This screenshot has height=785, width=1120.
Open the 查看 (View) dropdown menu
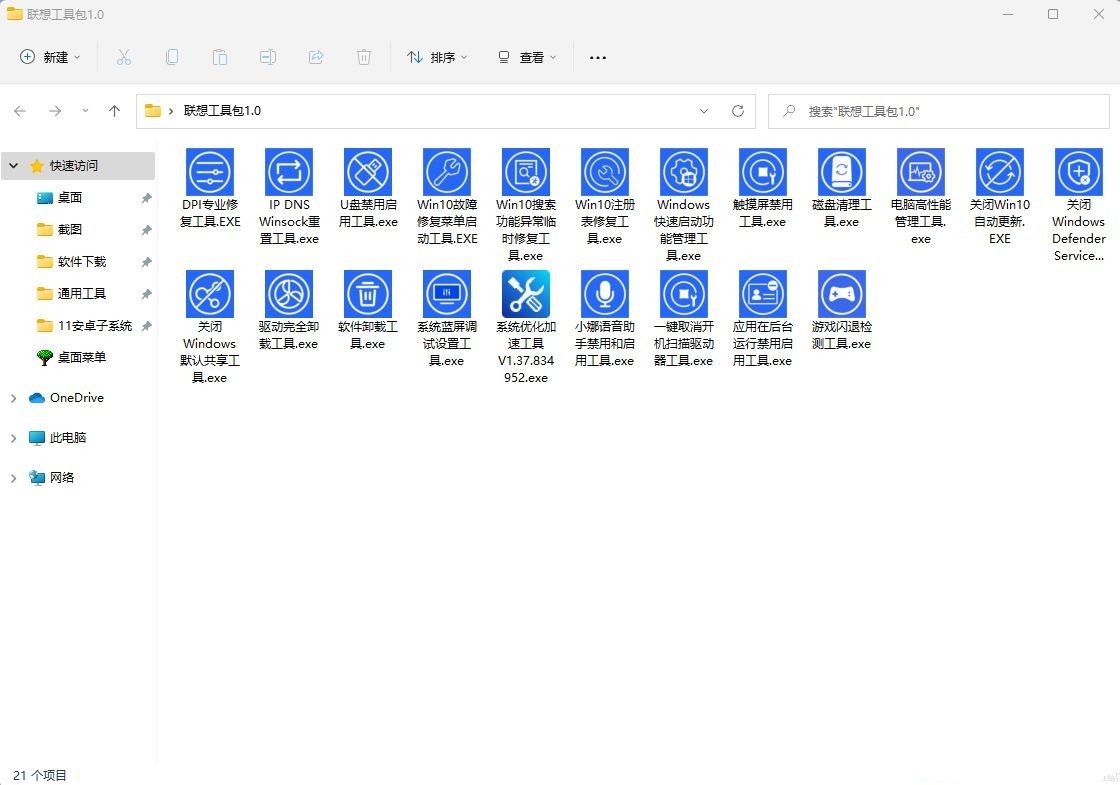526,57
